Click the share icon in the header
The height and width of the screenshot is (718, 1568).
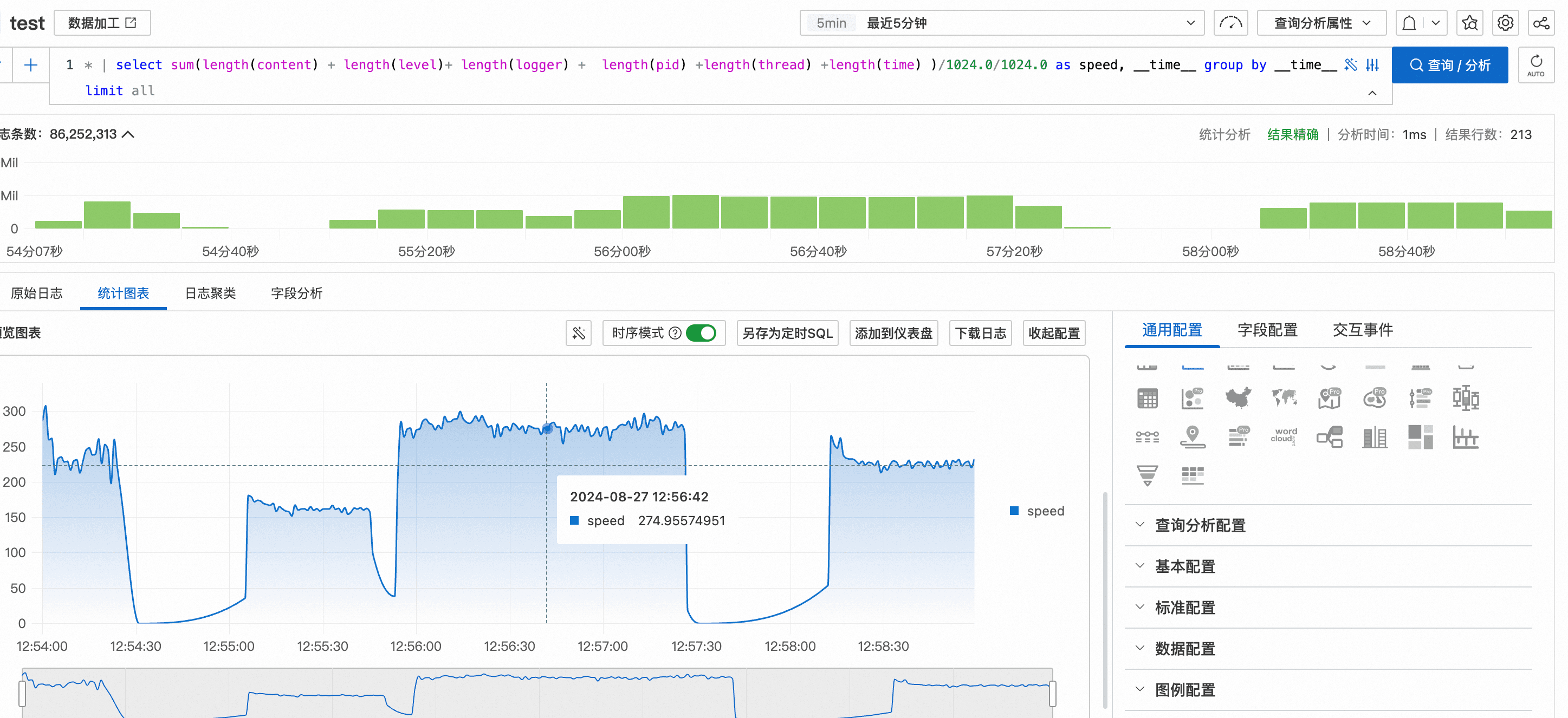1540,23
